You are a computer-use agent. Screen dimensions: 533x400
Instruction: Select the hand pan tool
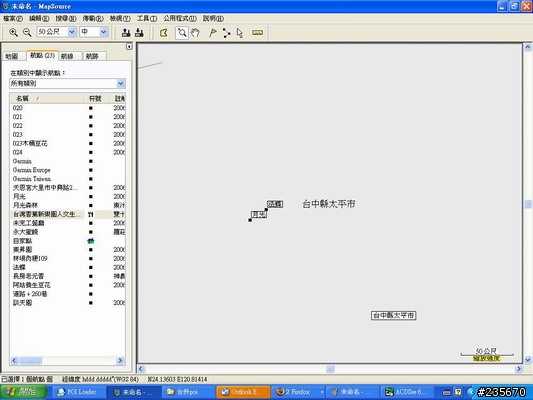click(195, 33)
